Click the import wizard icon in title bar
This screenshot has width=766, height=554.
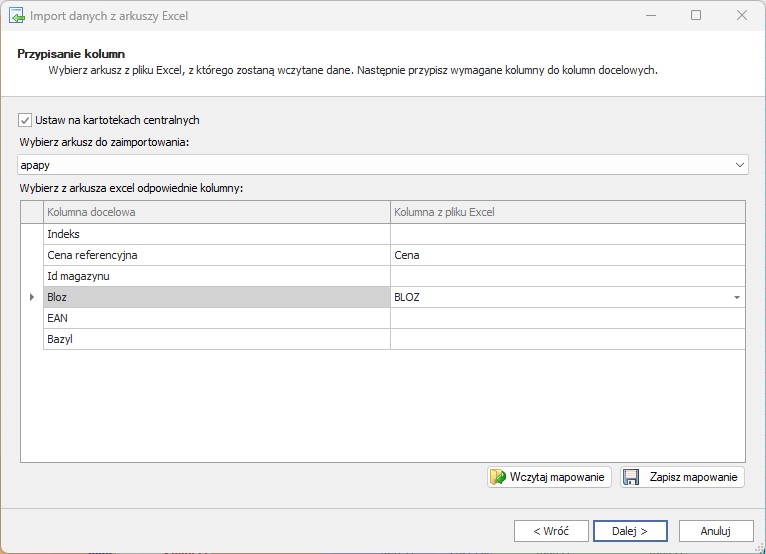17,16
